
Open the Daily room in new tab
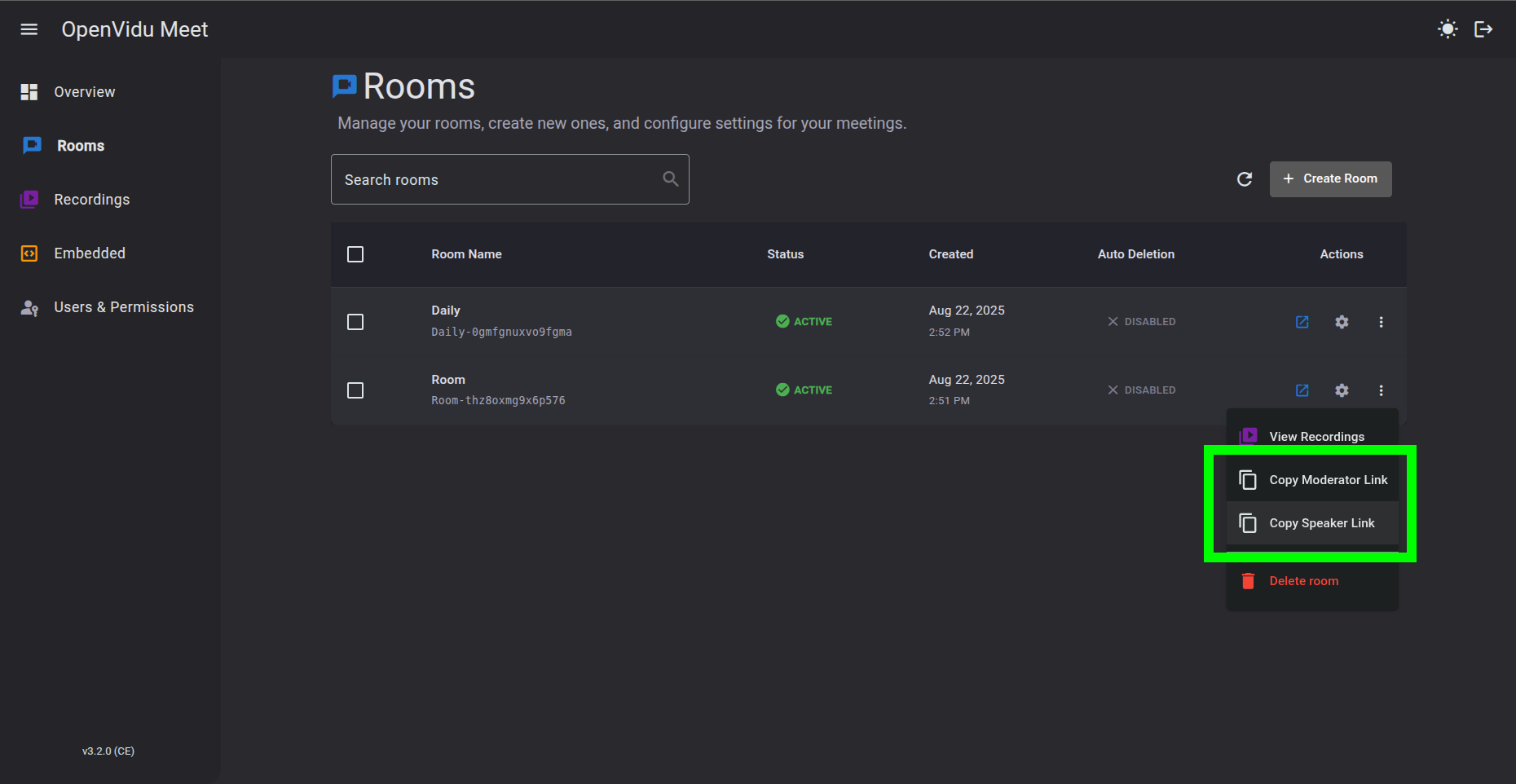pyautogui.click(x=1302, y=322)
